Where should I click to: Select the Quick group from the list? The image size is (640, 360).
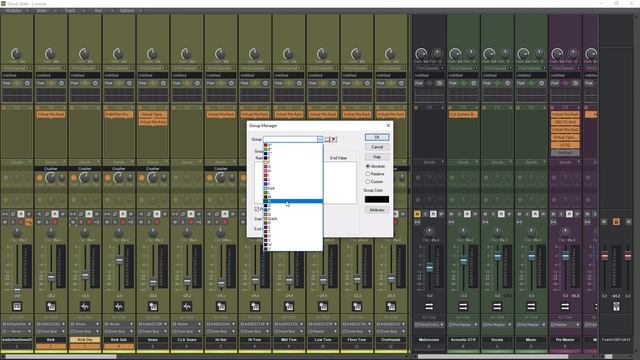click(293, 218)
